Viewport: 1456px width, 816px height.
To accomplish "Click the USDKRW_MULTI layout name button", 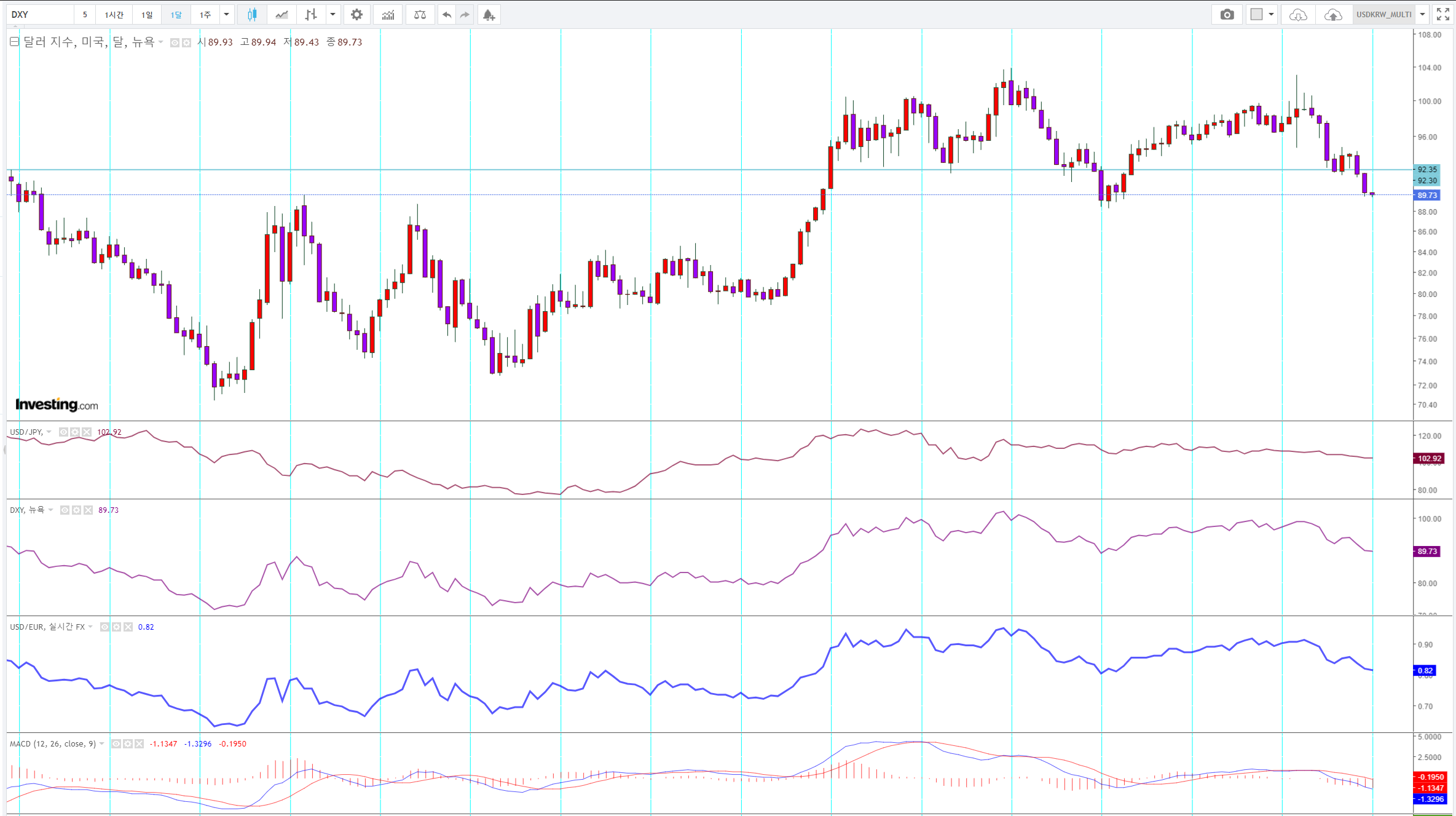I will [x=1383, y=15].
